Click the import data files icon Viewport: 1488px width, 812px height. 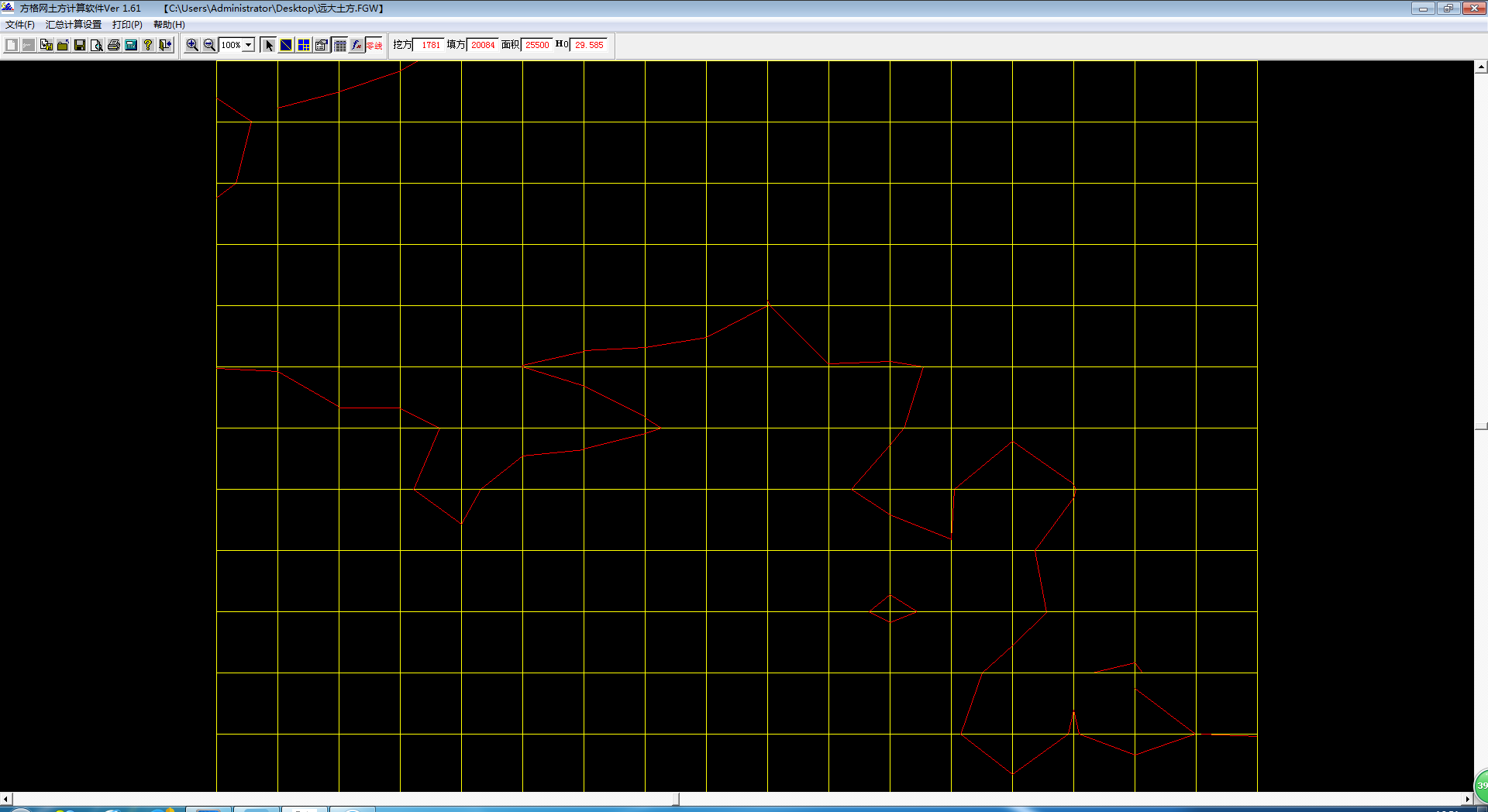[46, 45]
